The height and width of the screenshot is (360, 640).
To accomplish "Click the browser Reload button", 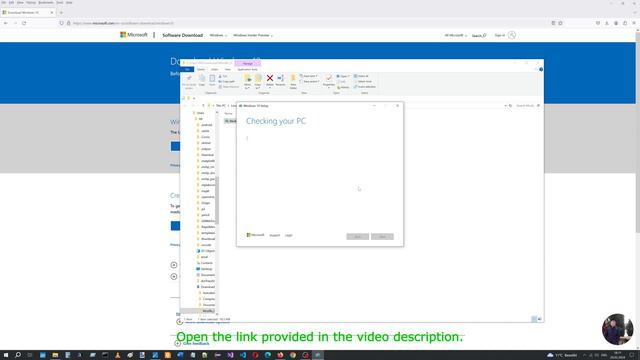I will click(24, 23).
